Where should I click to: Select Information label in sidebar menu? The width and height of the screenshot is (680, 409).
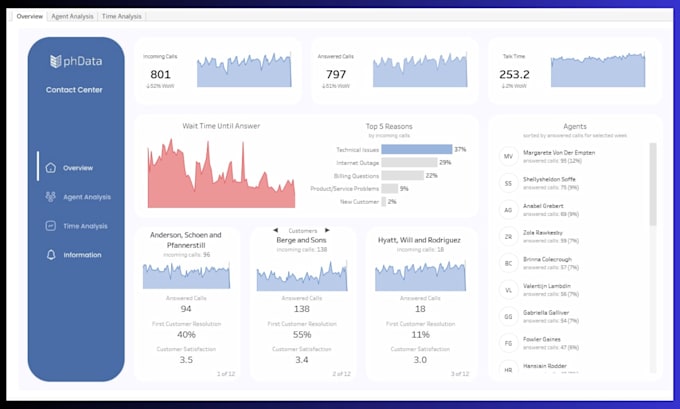82,255
